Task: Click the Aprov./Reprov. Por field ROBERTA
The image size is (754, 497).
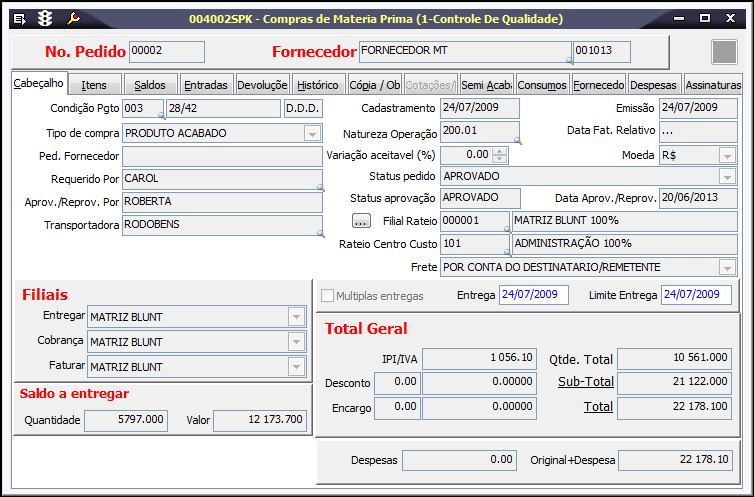Action: (x=222, y=202)
